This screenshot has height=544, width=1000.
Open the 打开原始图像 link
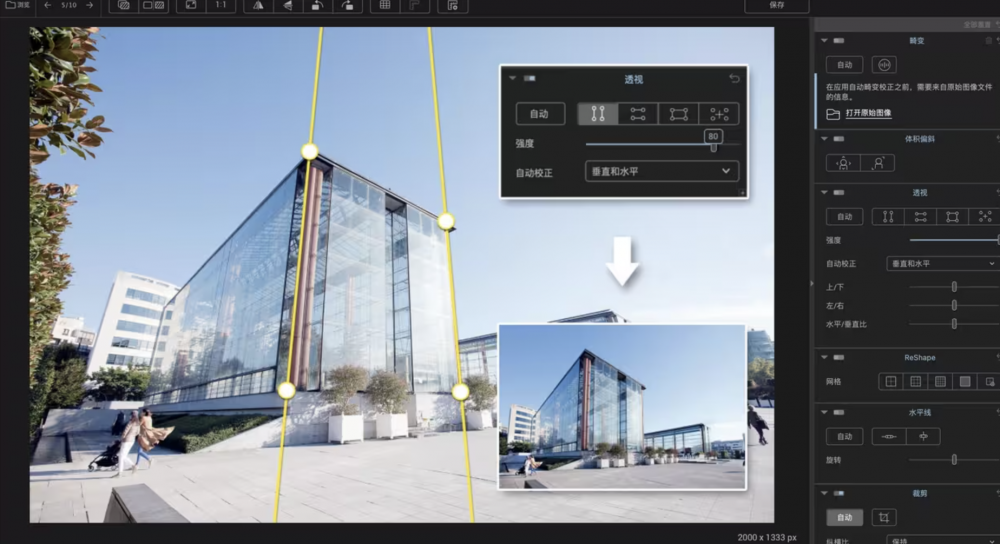coord(868,113)
